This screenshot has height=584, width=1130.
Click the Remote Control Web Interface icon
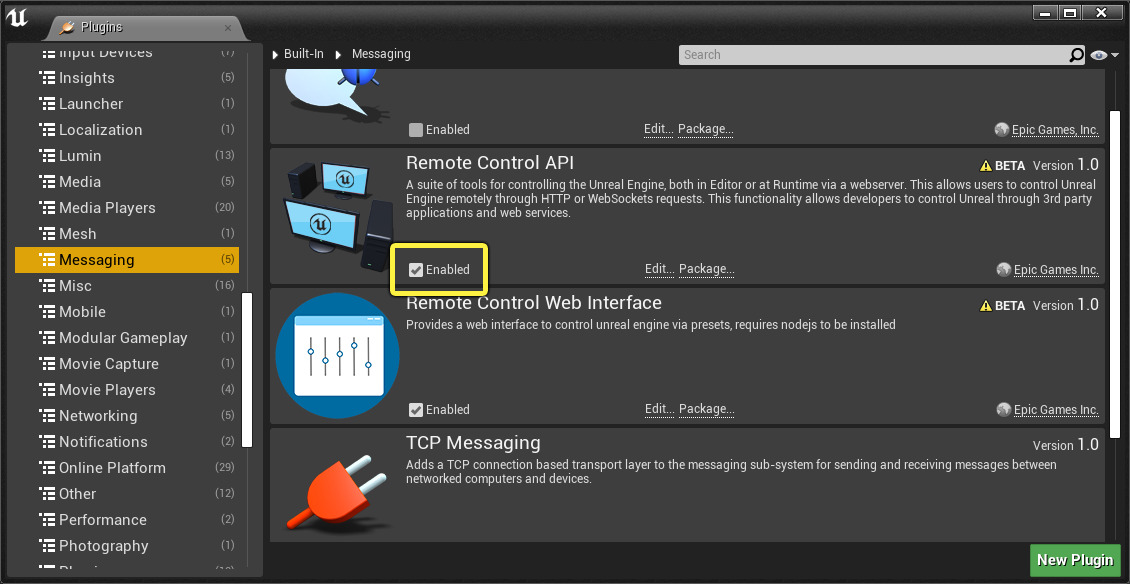[337, 355]
